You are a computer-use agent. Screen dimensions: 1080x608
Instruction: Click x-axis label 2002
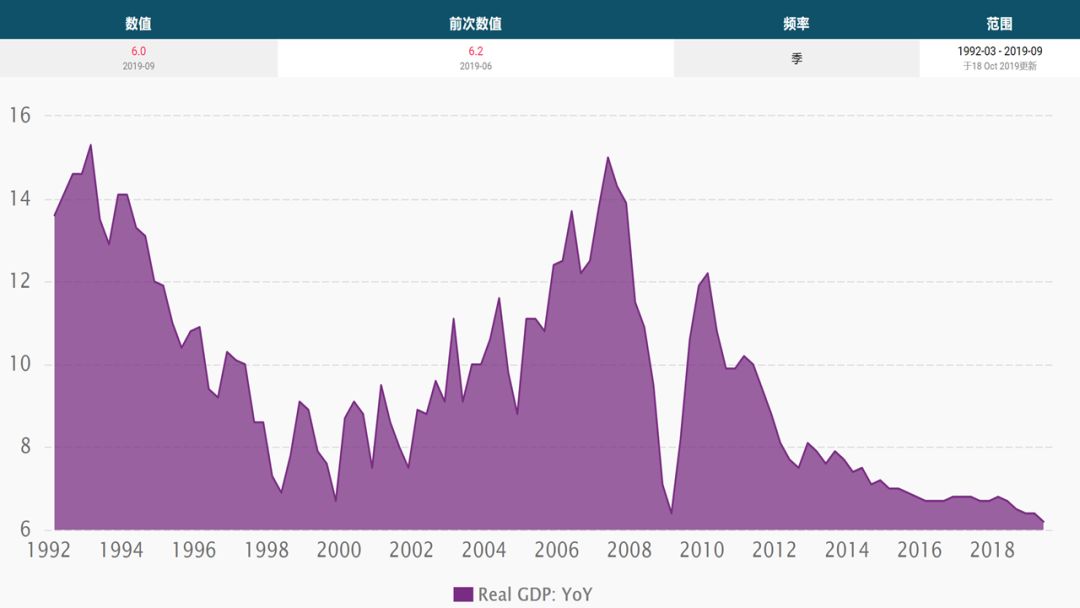[x=411, y=549]
